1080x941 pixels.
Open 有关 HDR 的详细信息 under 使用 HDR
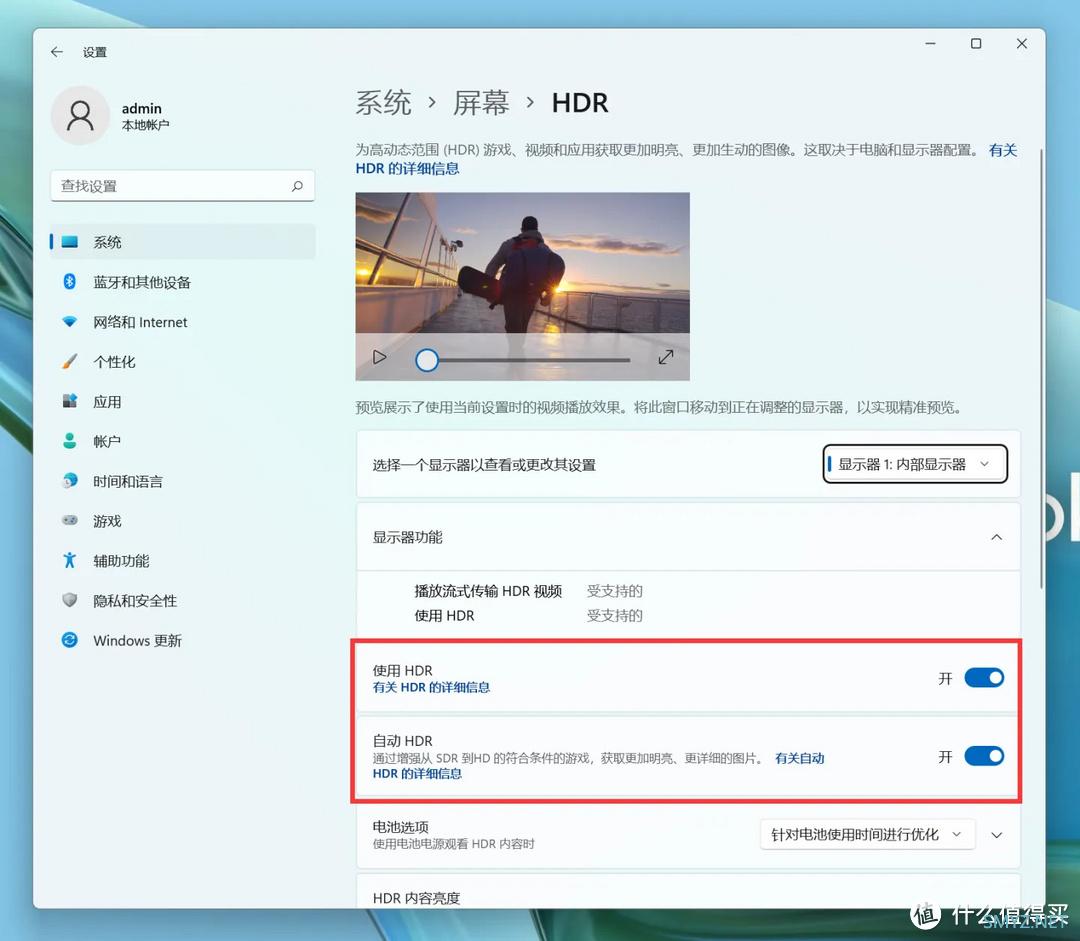[x=431, y=687]
